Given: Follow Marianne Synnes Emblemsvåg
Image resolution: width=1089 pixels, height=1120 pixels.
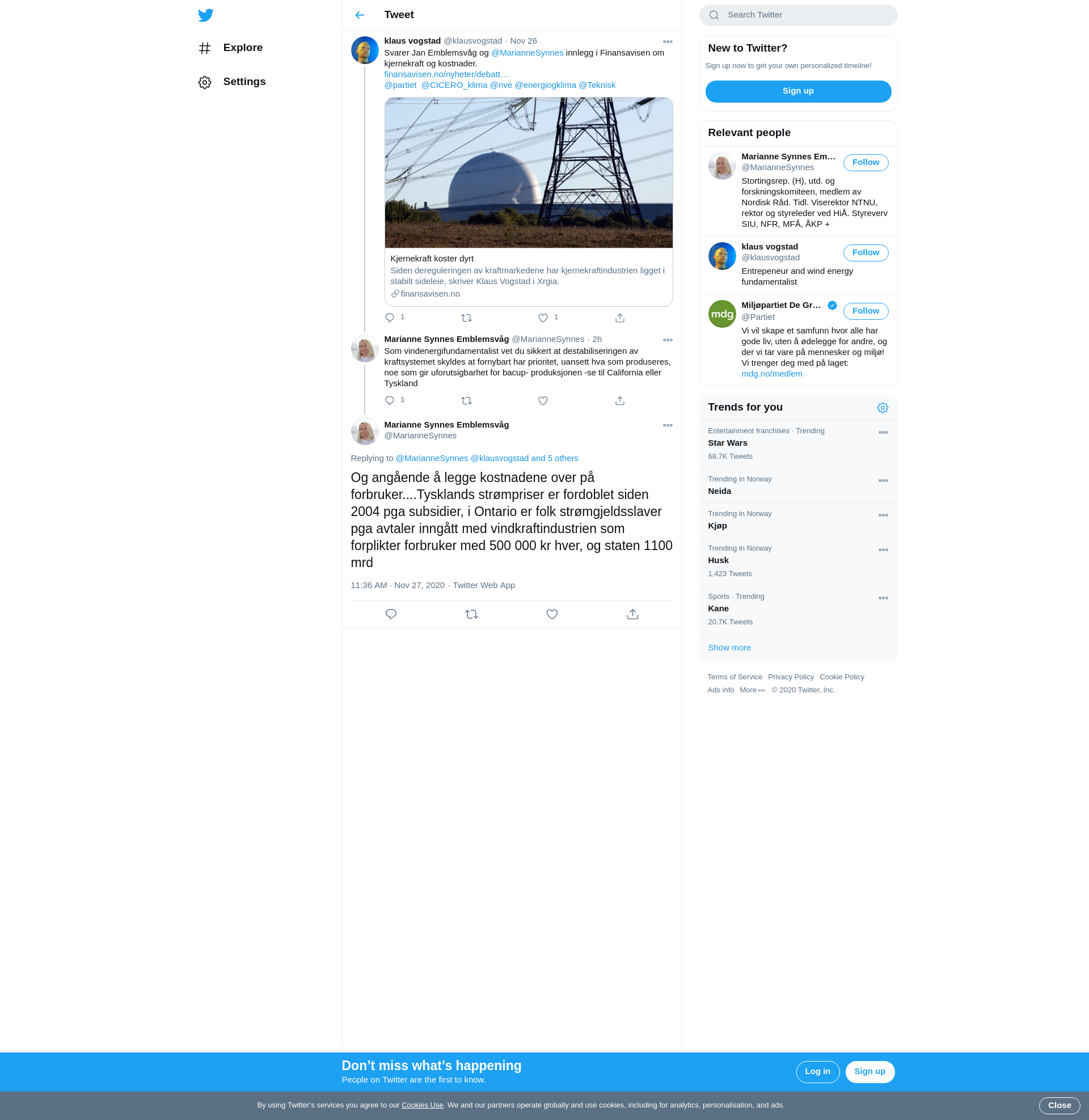Looking at the screenshot, I should [x=865, y=162].
